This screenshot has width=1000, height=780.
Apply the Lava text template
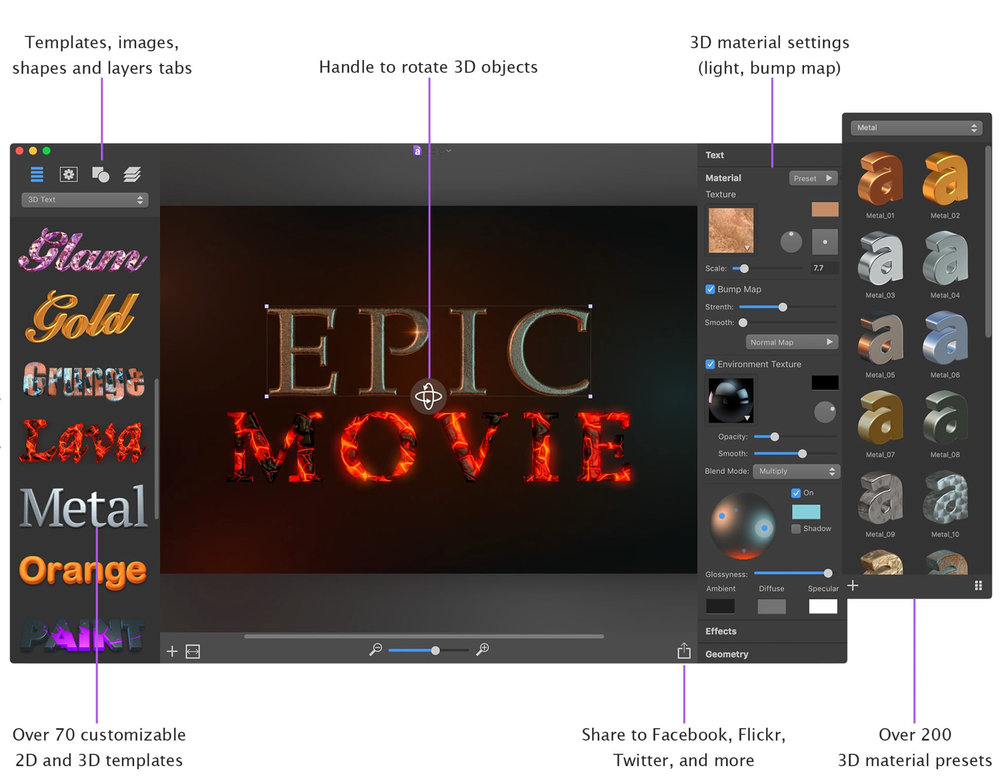click(82, 441)
